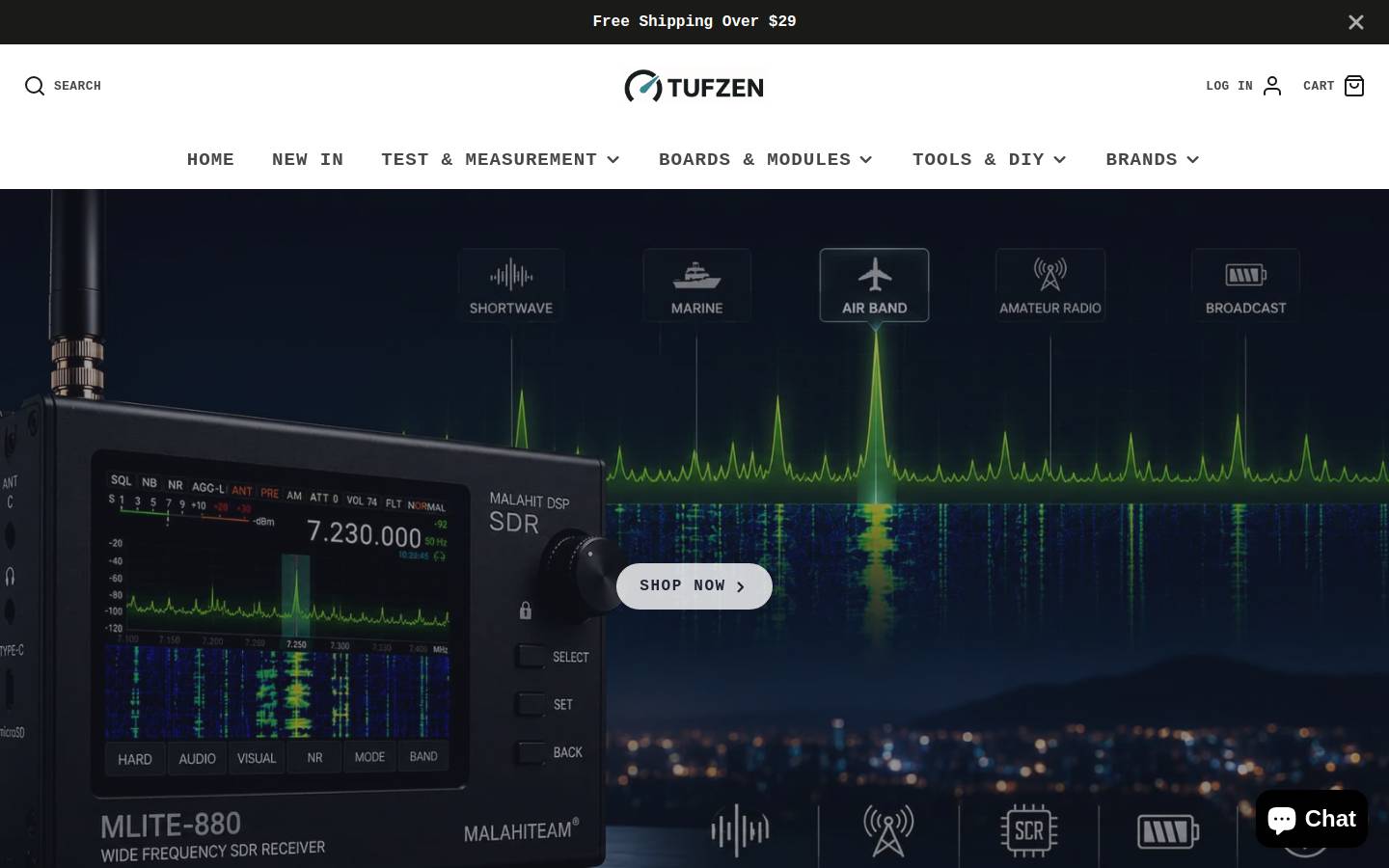Expand the TOOLS & DIY chevron
Image resolution: width=1389 pixels, height=868 pixels.
point(1060,160)
